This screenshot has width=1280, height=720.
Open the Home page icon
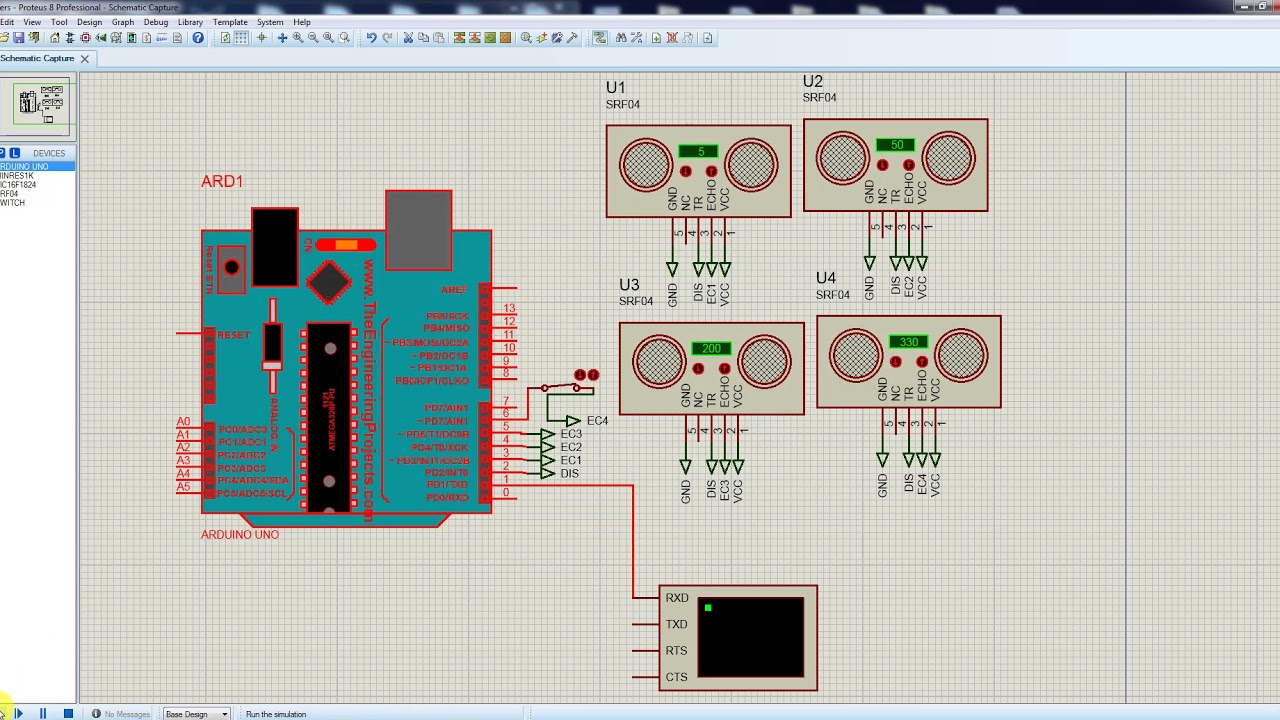tap(55, 38)
